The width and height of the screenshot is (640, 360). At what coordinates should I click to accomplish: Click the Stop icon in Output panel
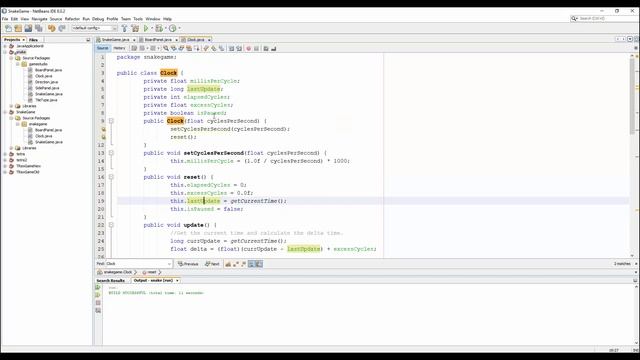pos(98,303)
